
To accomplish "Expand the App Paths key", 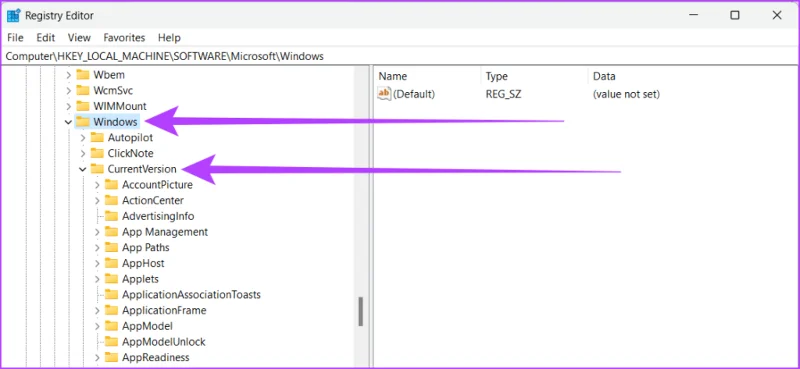I will coord(97,248).
